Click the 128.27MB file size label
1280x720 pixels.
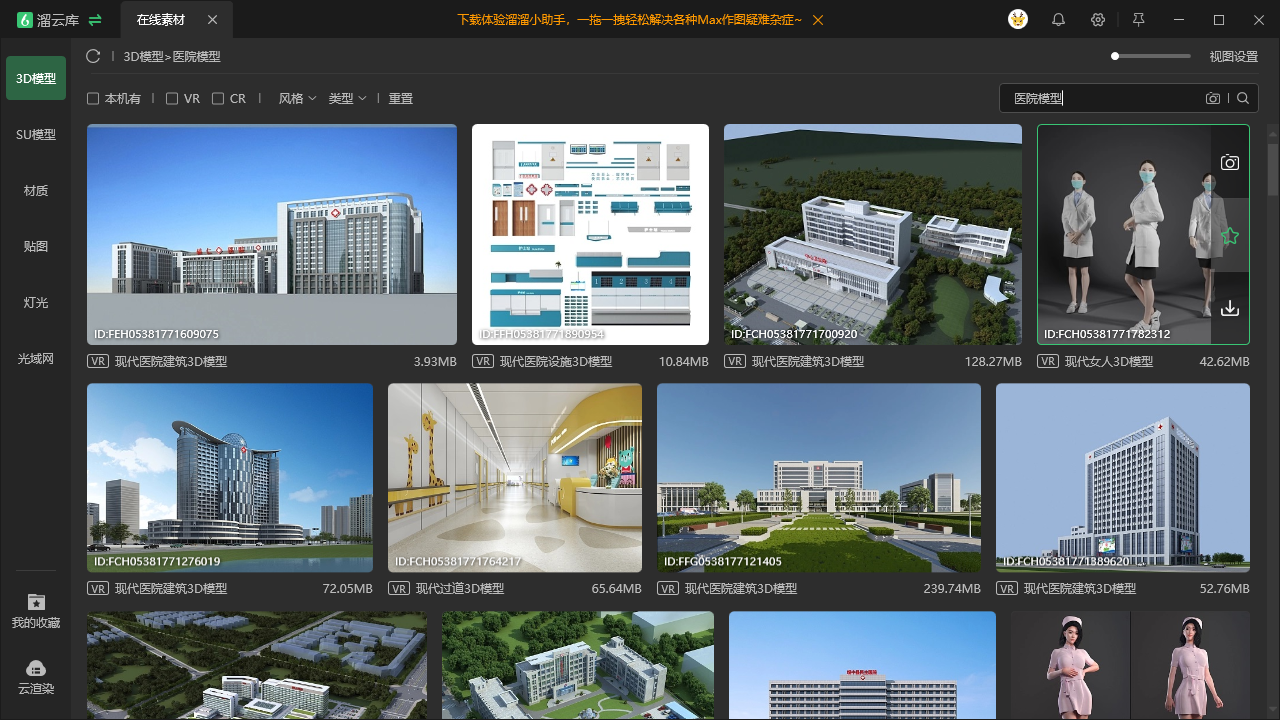point(993,362)
